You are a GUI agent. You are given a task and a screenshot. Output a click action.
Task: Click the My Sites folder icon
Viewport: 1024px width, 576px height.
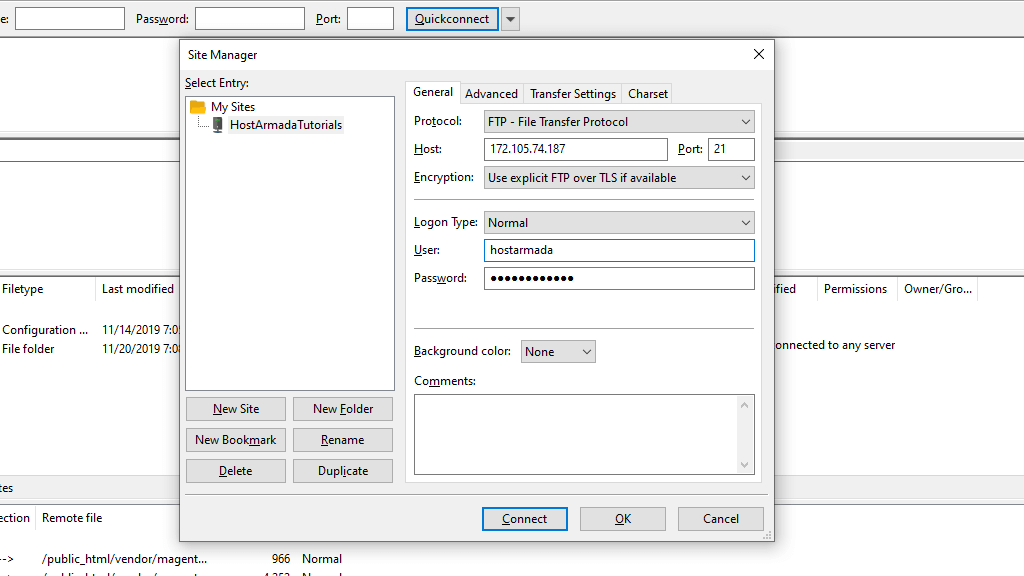click(x=197, y=106)
